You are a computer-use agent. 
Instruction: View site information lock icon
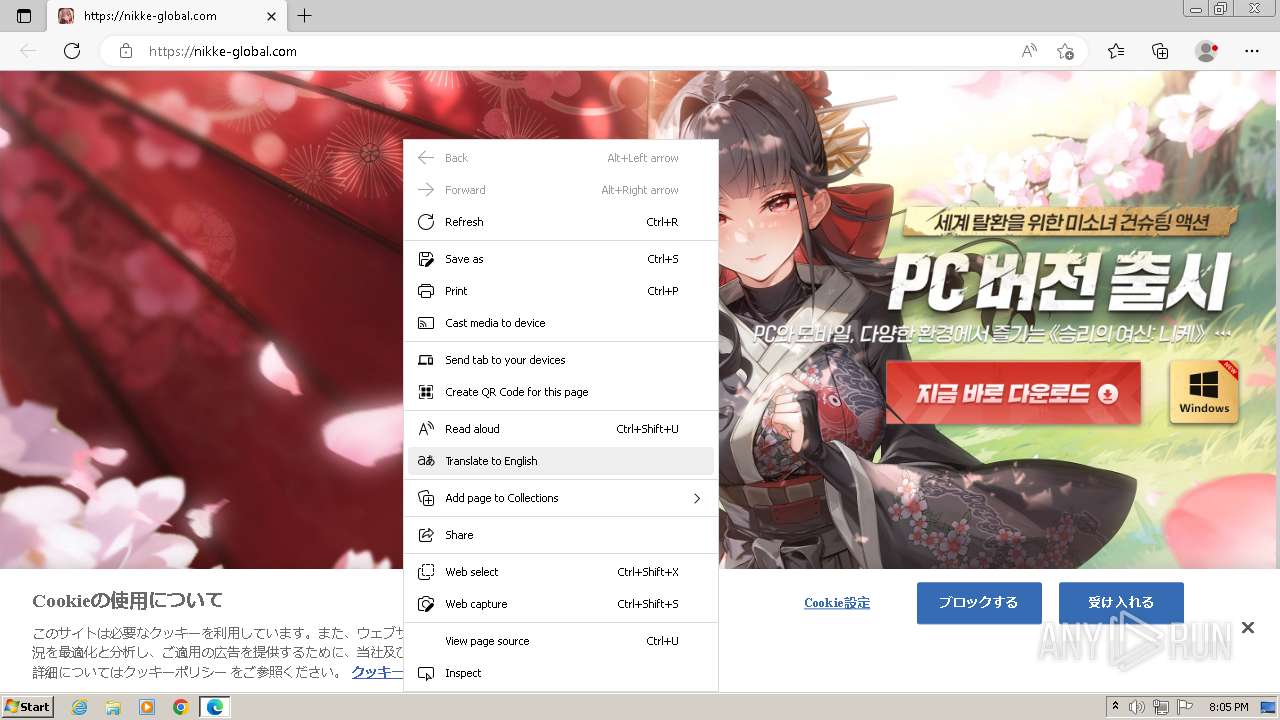click(x=126, y=51)
